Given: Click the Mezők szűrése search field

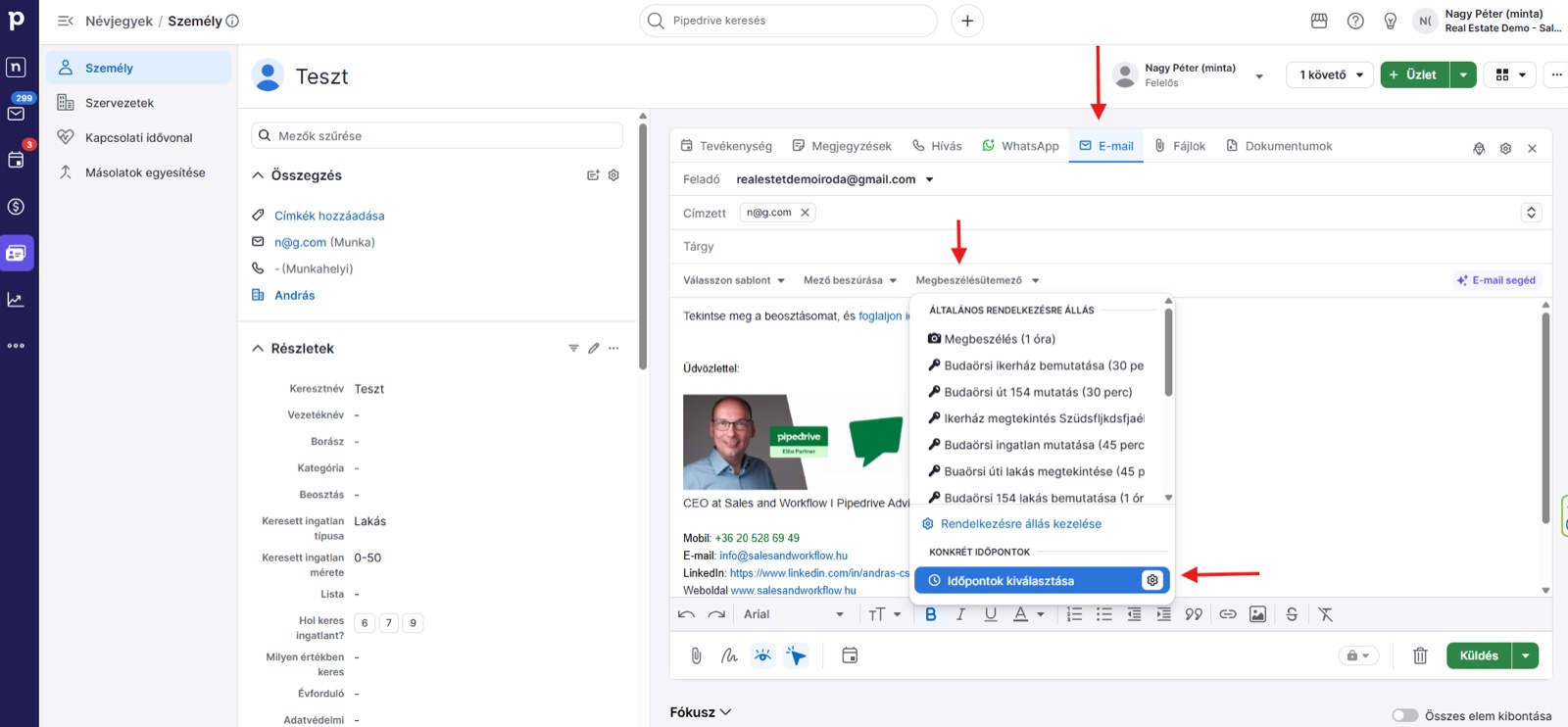Looking at the screenshot, I should [x=437, y=135].
